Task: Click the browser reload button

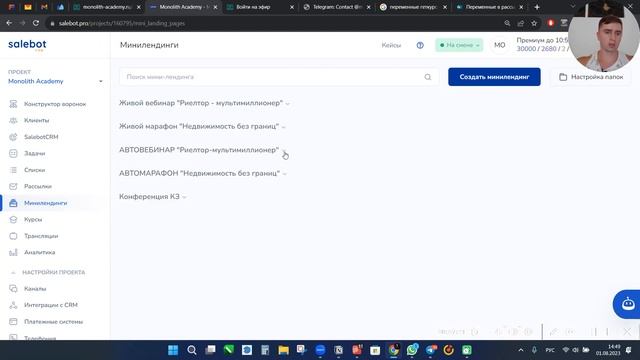Action: tap(36, 23)
